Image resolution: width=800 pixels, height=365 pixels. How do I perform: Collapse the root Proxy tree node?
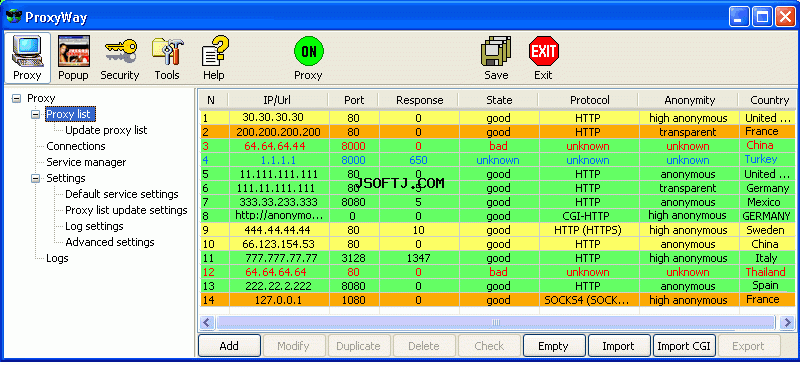pyautogui.click(x=16, y=98)
